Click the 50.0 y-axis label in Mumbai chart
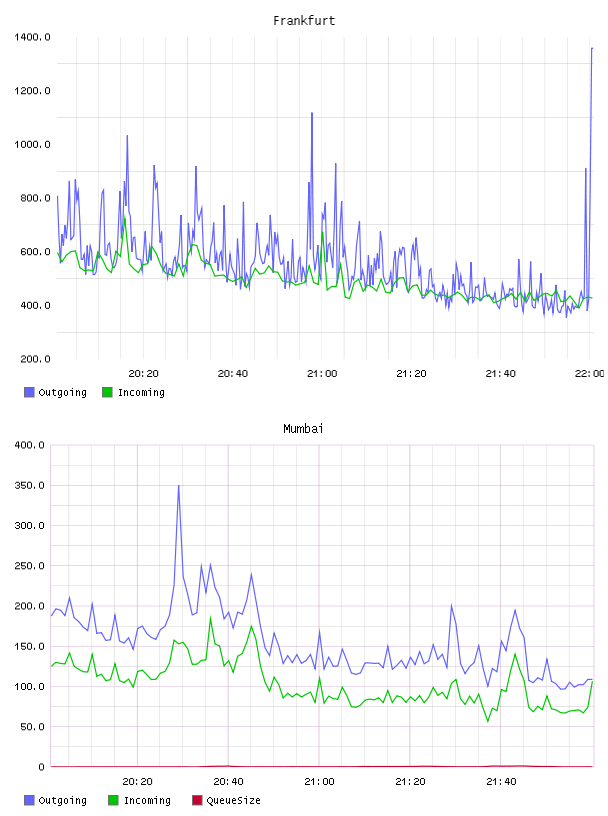Image resolution: width=608 pixels, height=816 pixels. click(32, 726)
